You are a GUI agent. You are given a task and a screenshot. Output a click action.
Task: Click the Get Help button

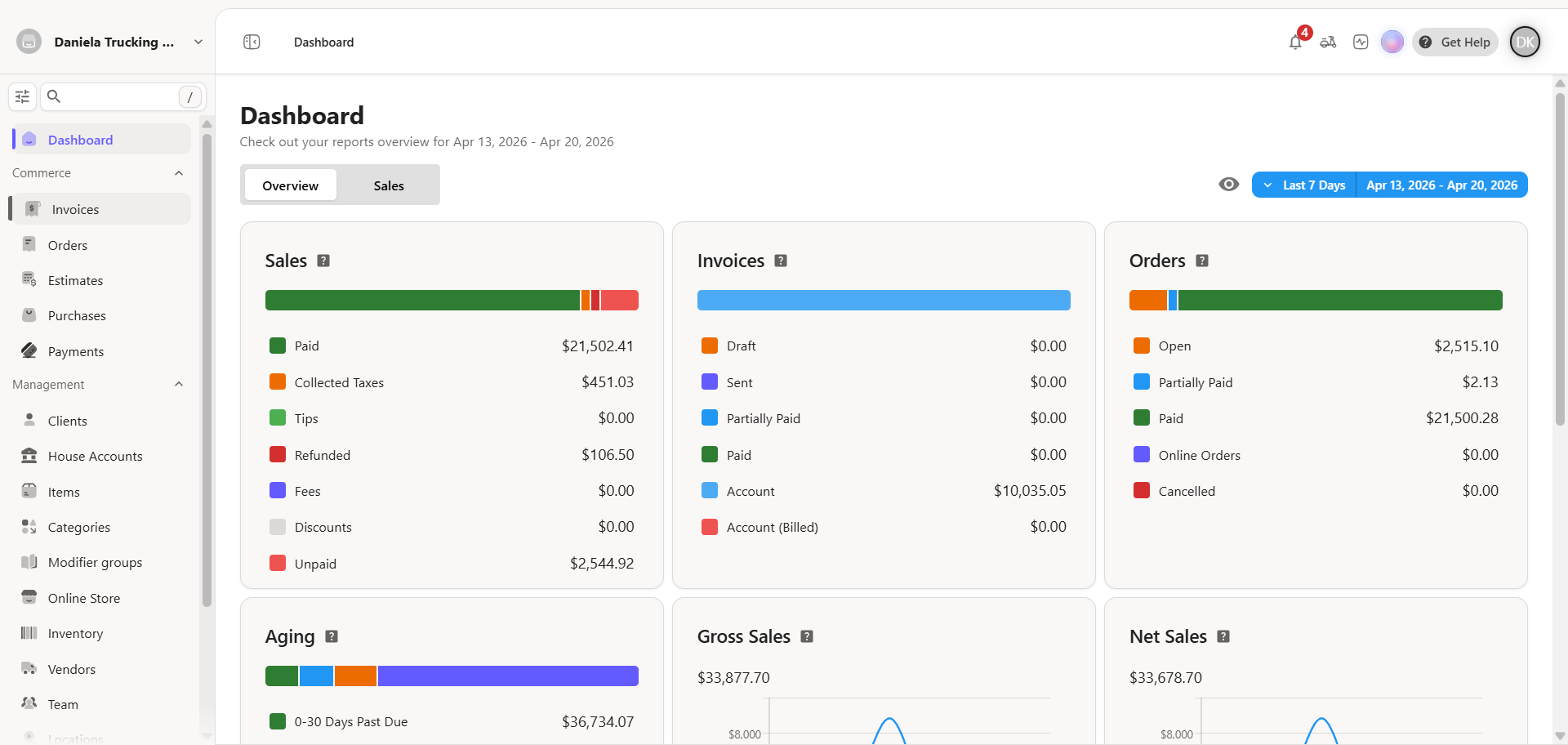[1455, 42]
